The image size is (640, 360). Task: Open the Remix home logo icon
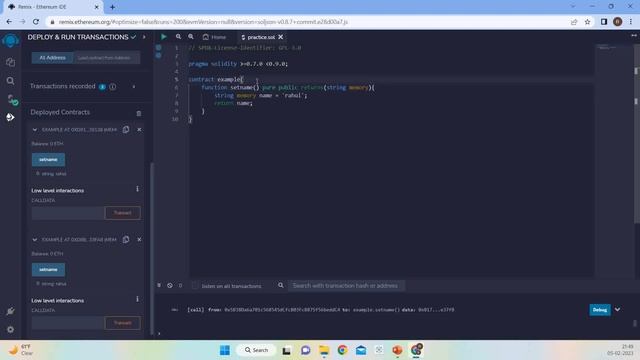(x=10, y=41)
